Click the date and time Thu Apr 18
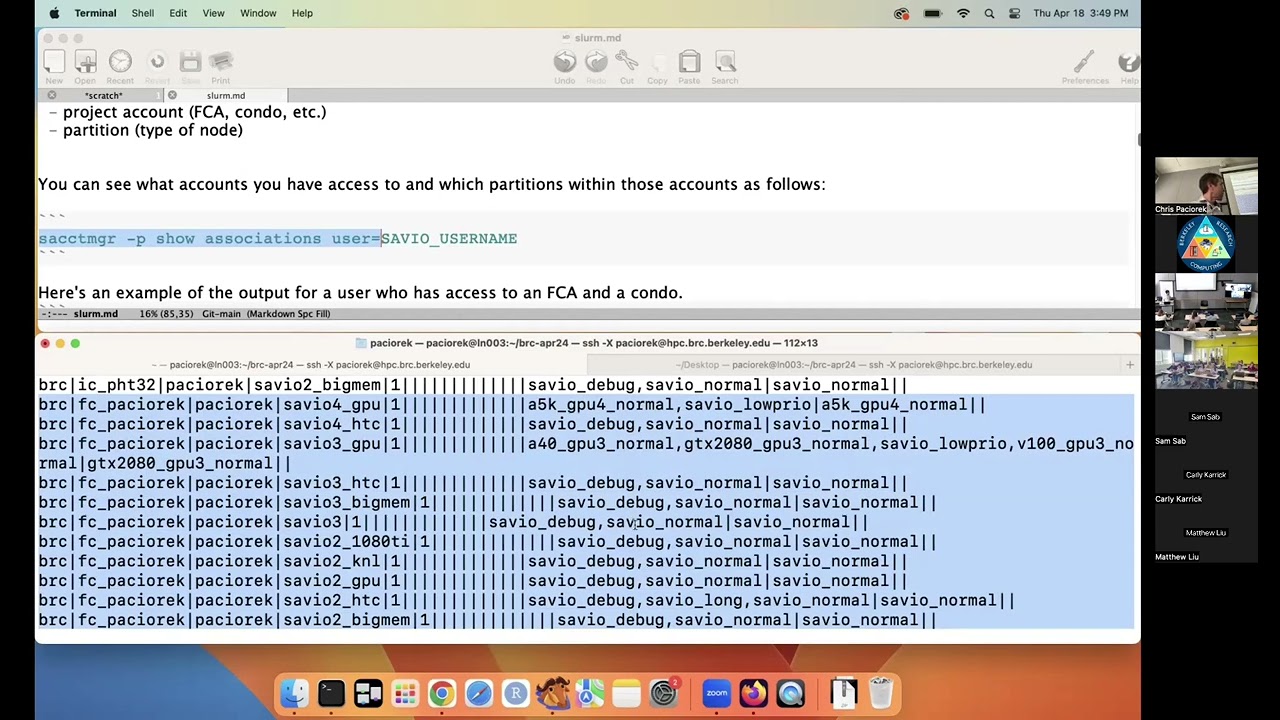Screen dimensions: 1280x720 pyautogui.click(x=1081, y=13)
